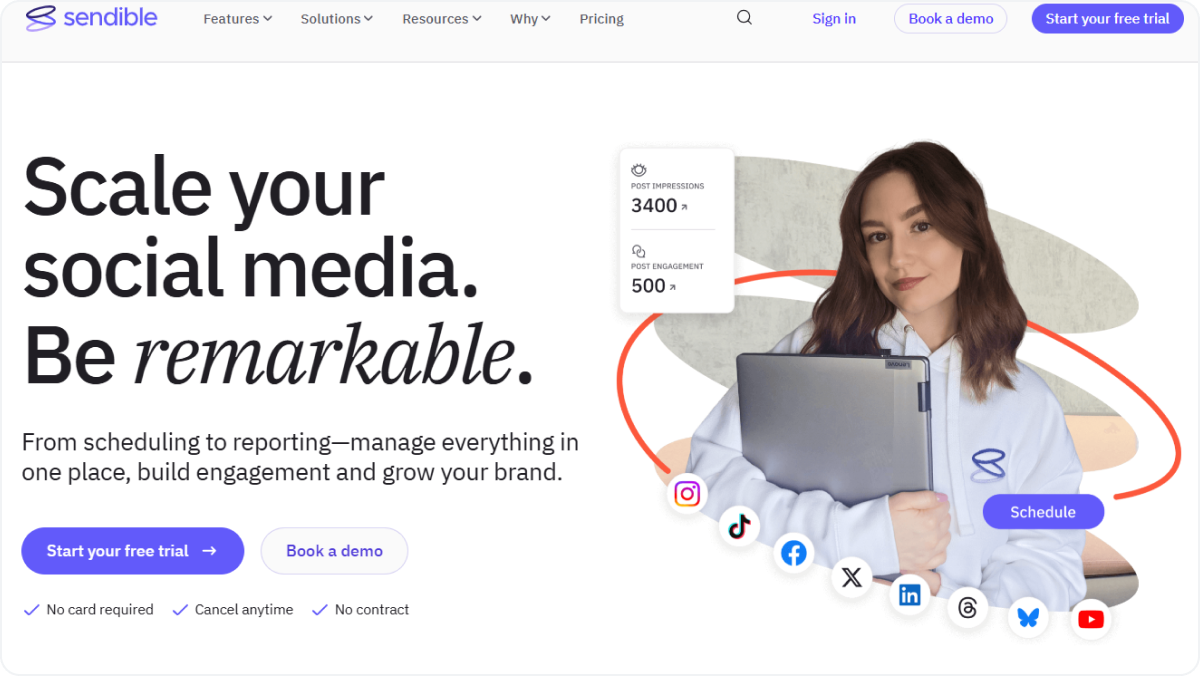Click the Sendible logo

click(91, 18)
